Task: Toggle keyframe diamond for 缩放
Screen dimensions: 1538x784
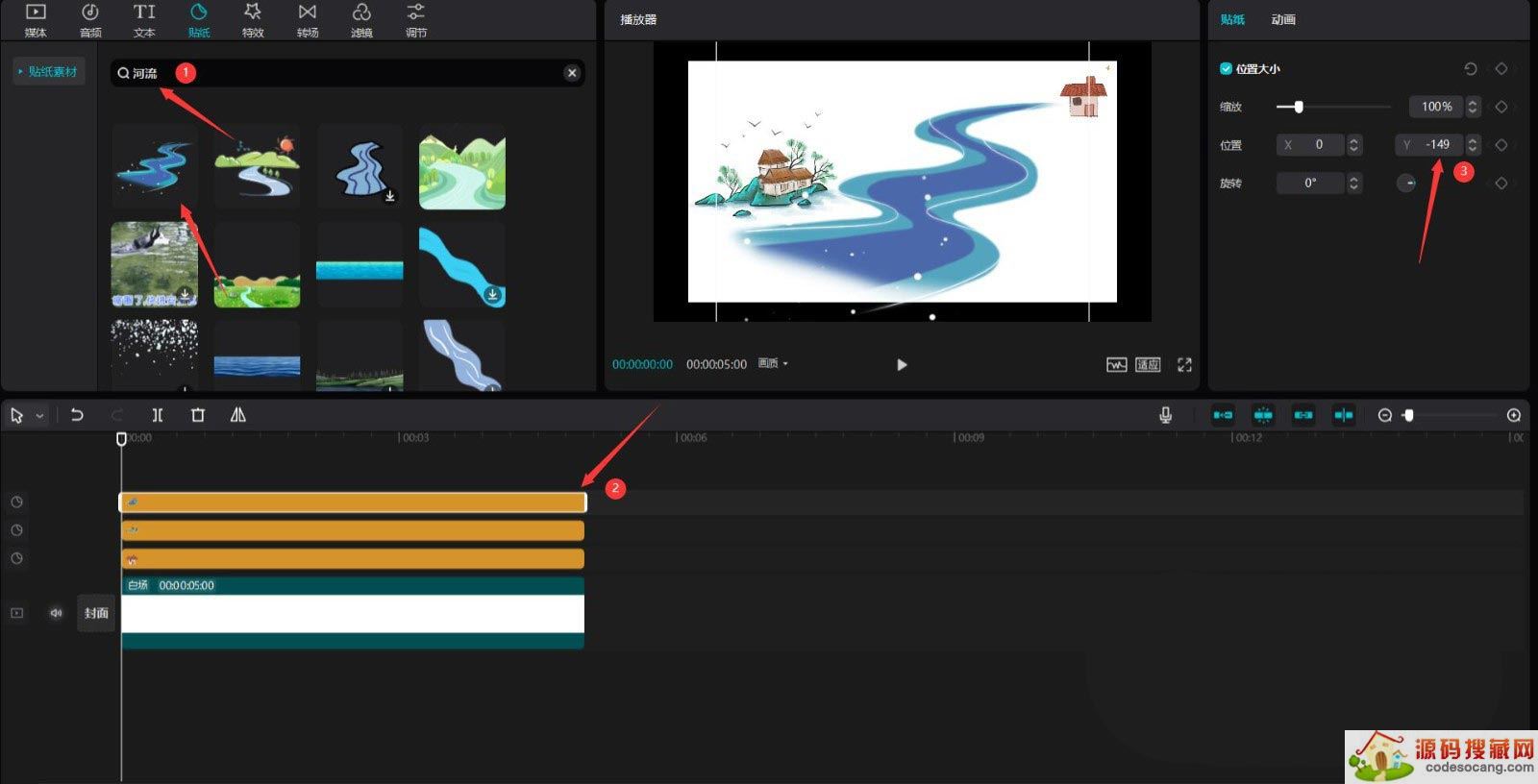Action: pyautogui.click(x=1501, y=107)
